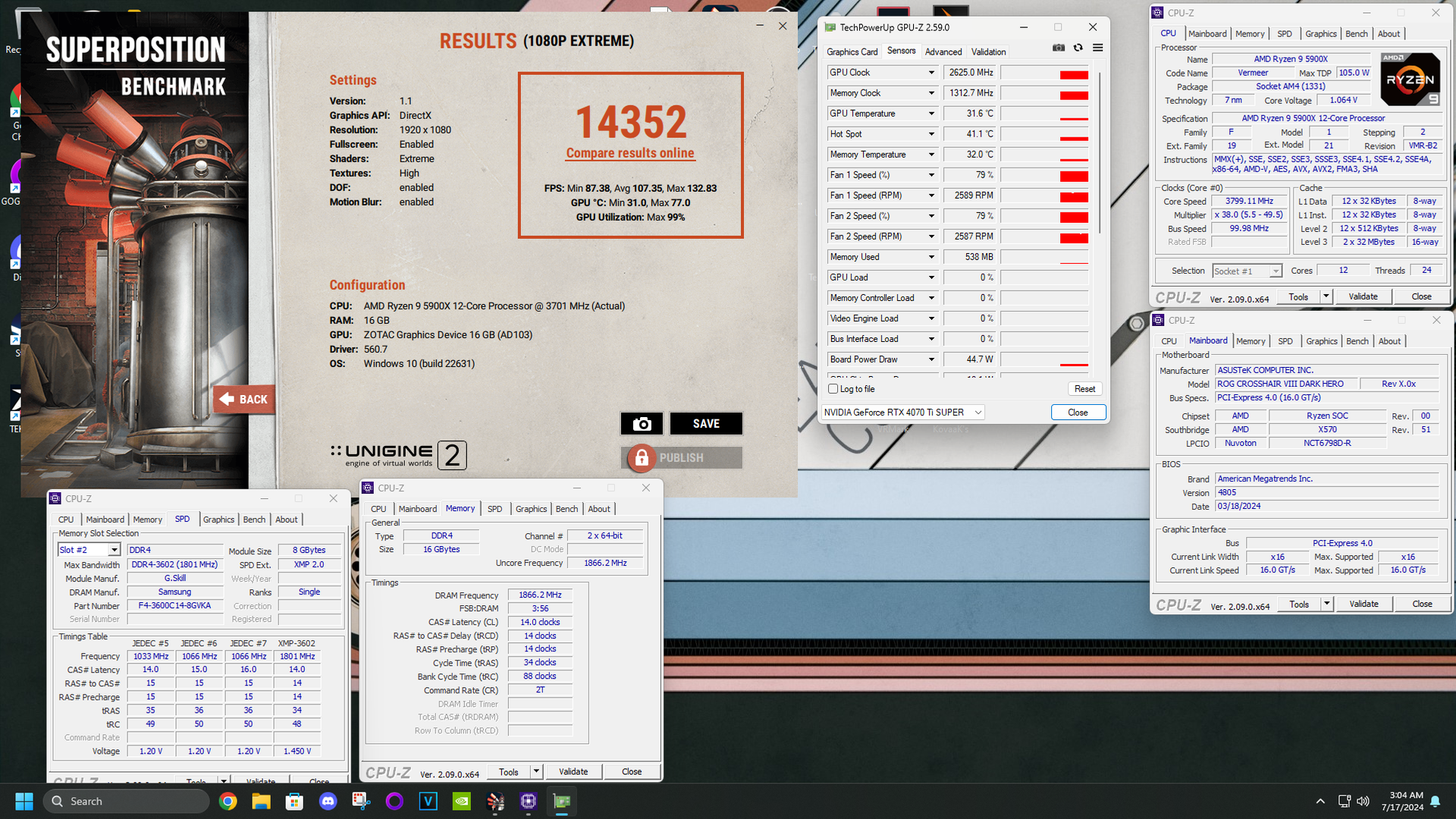Open GPU-Z taskbar icon
This screenshot has height=819, width=1456.
click(562, 801)
